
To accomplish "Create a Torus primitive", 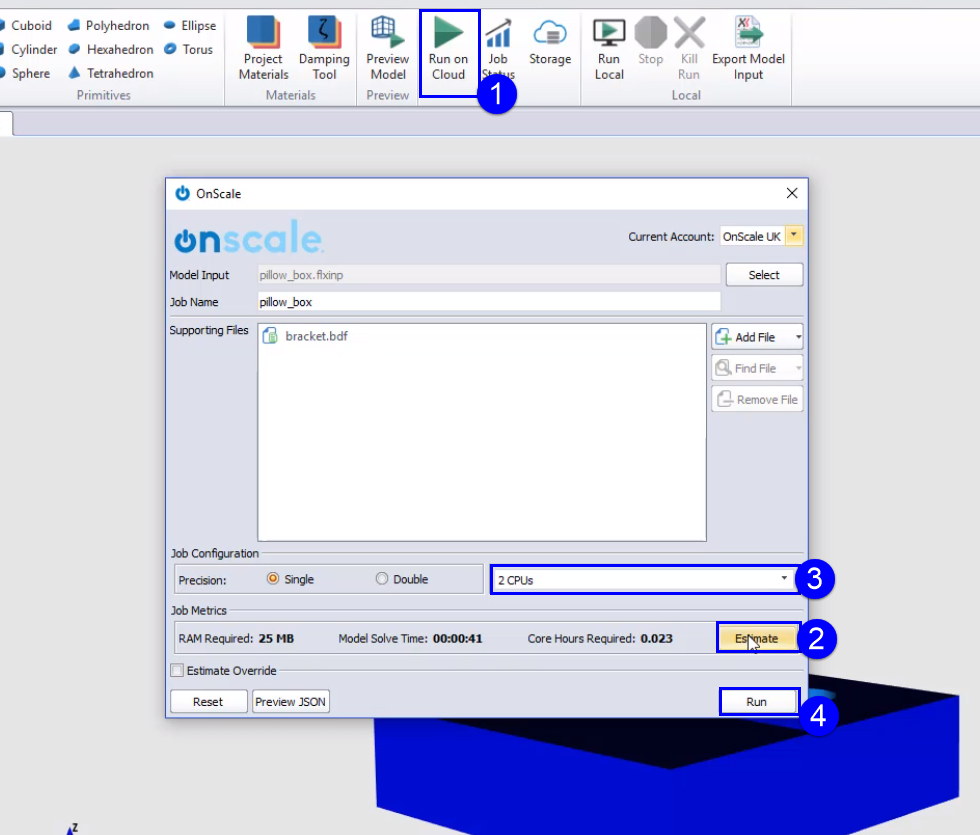I will point(188,49).
